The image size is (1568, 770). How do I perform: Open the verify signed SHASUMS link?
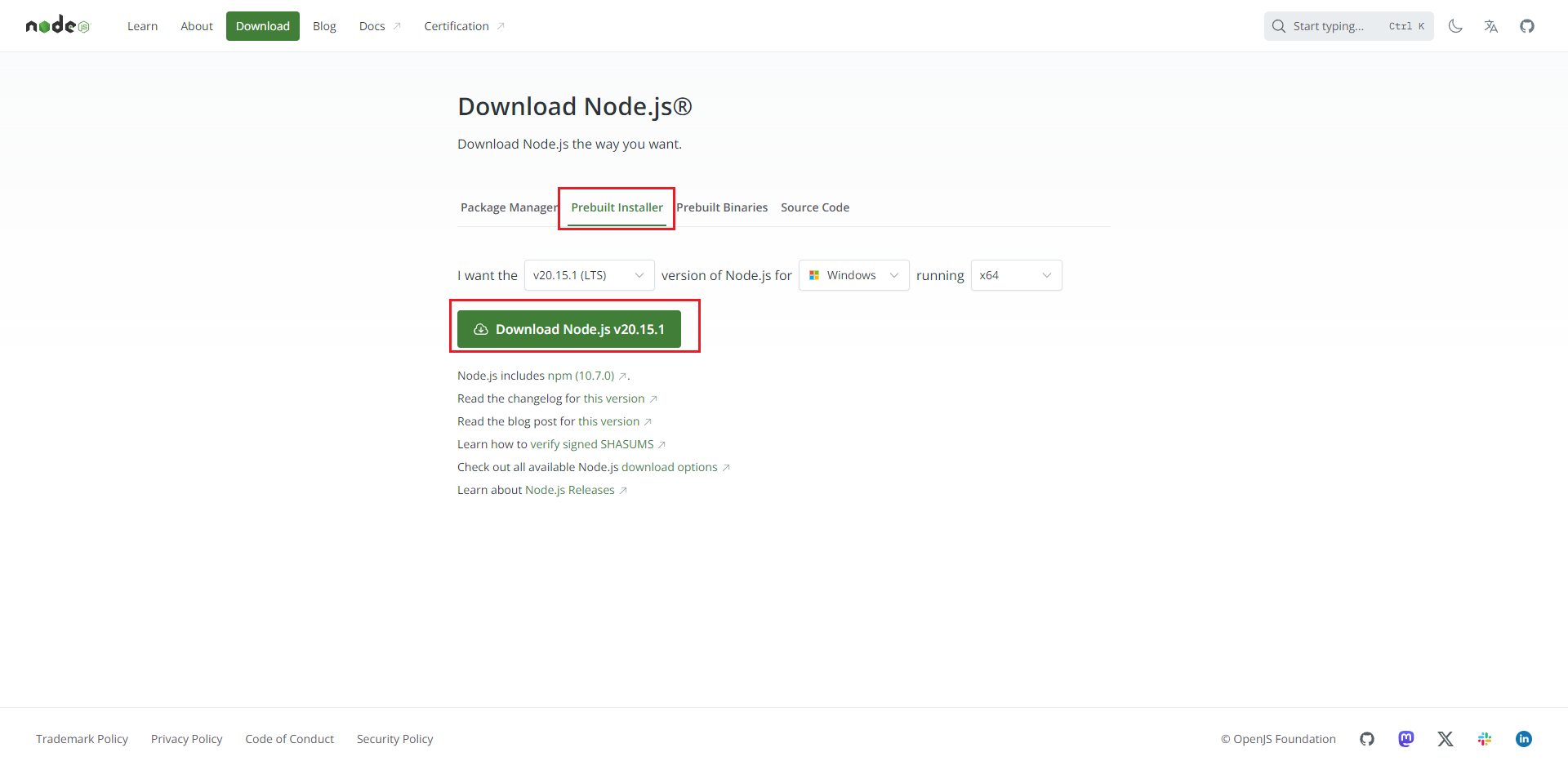tap(592, 444)
